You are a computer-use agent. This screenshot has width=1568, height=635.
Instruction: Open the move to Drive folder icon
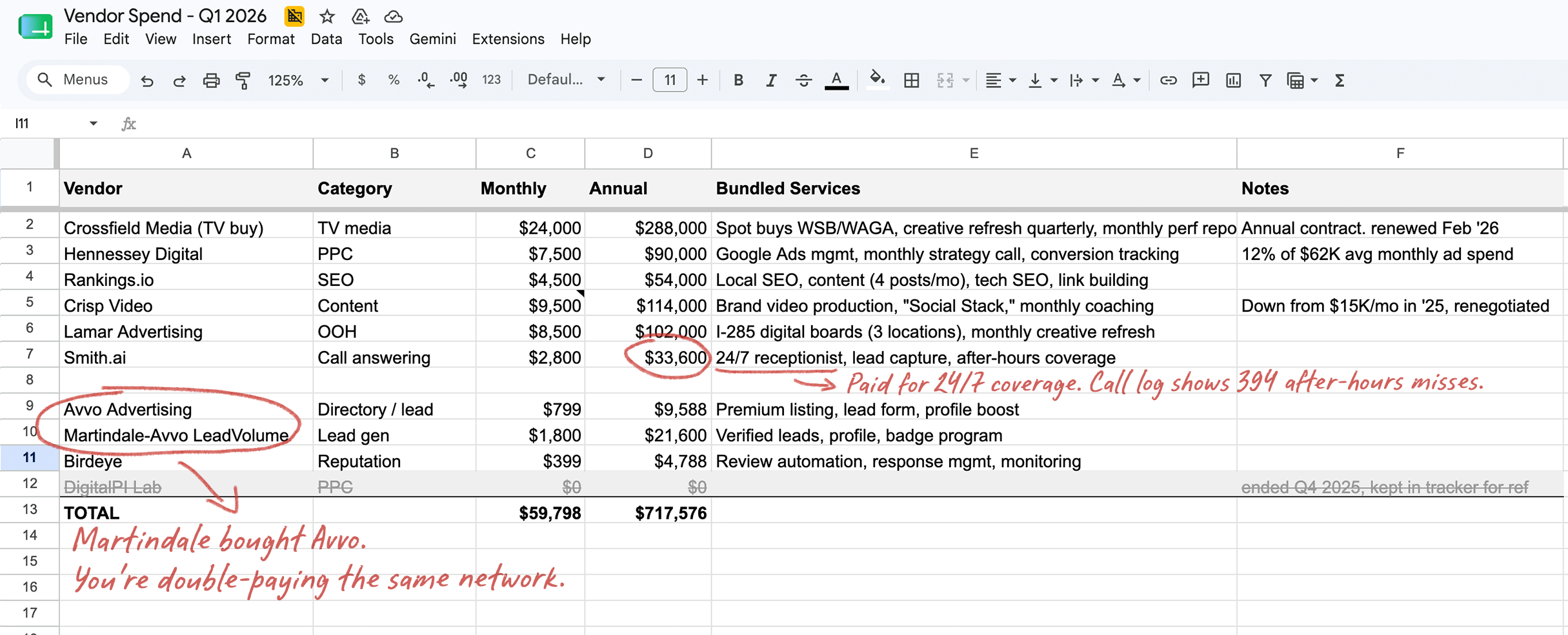coord(360,16)
